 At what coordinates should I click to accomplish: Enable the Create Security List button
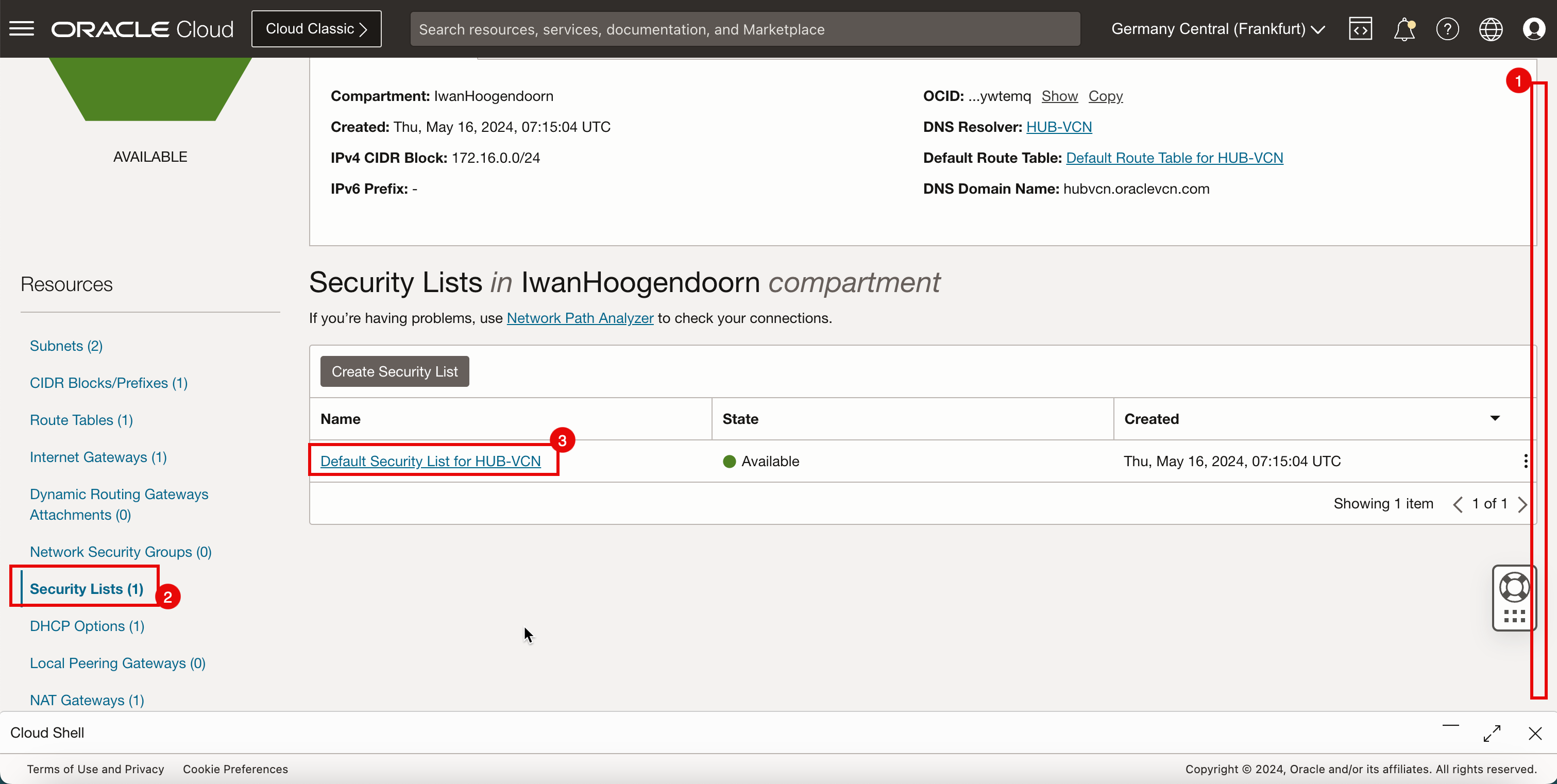point(395,371)
